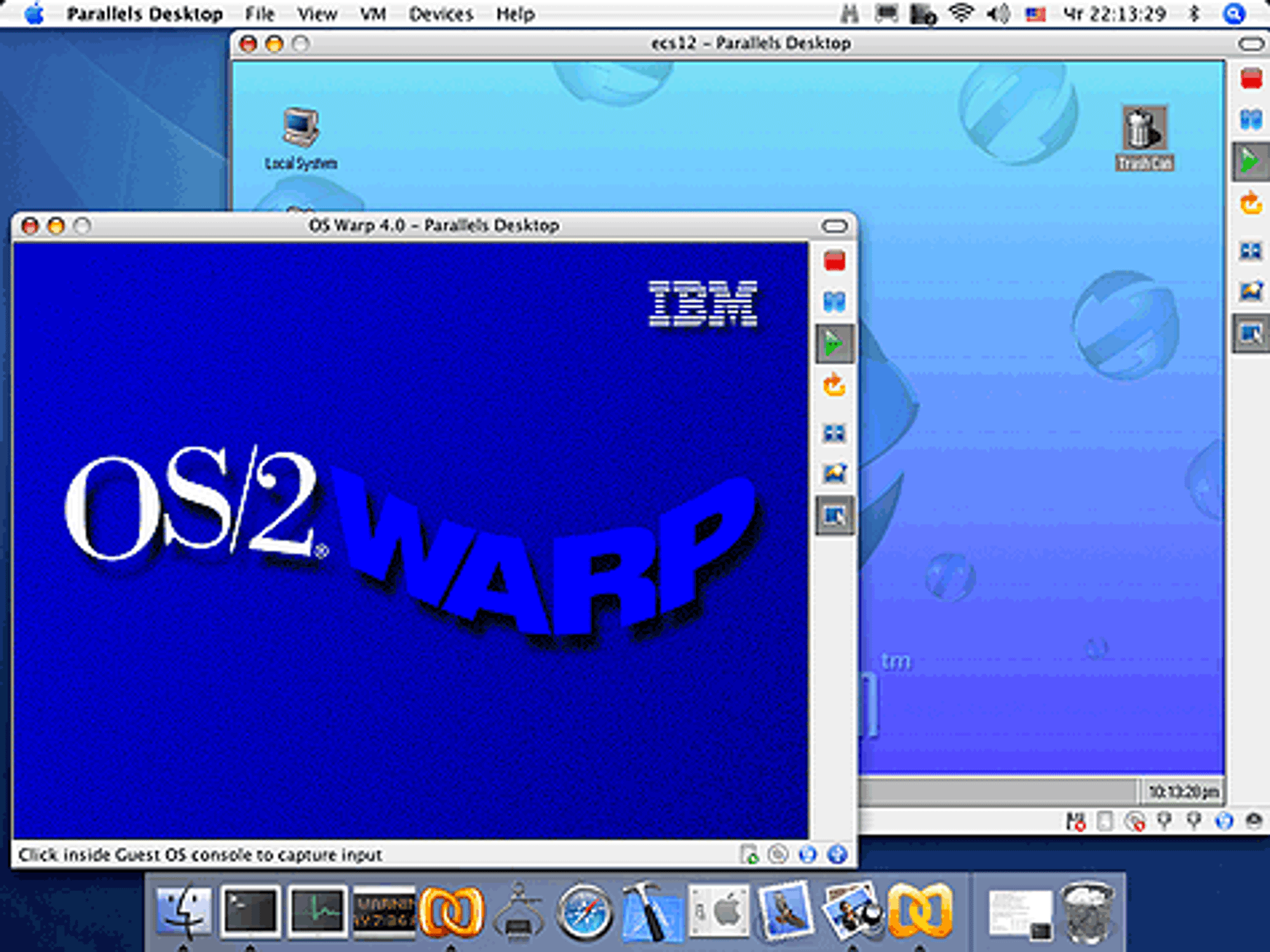Click rightmost globe icon in OS Warp status bar
Viewport: 1270px width, 952px height.
[x=838, y=855]
